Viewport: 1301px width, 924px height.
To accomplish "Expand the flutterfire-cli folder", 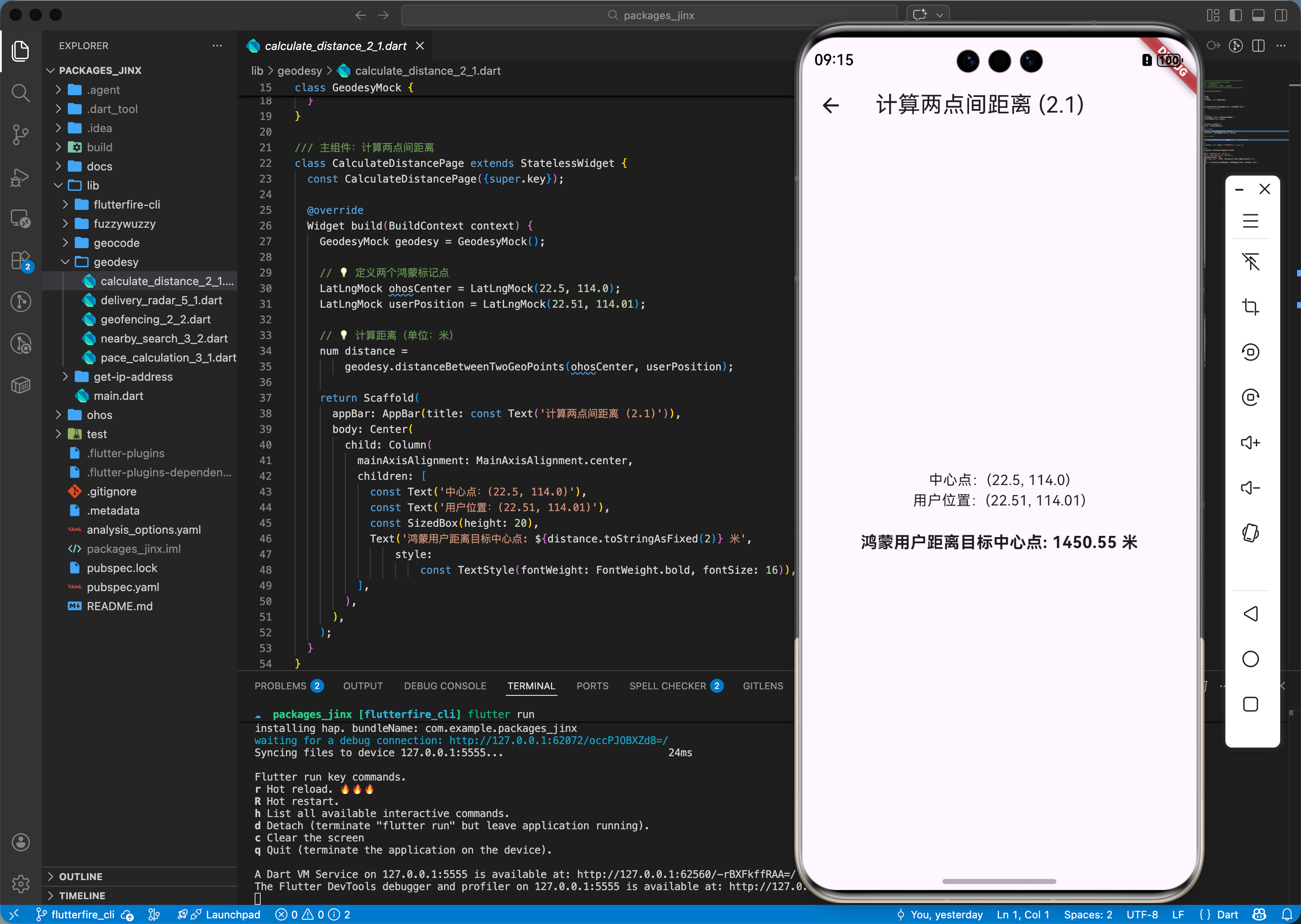I will click(126, 204).
